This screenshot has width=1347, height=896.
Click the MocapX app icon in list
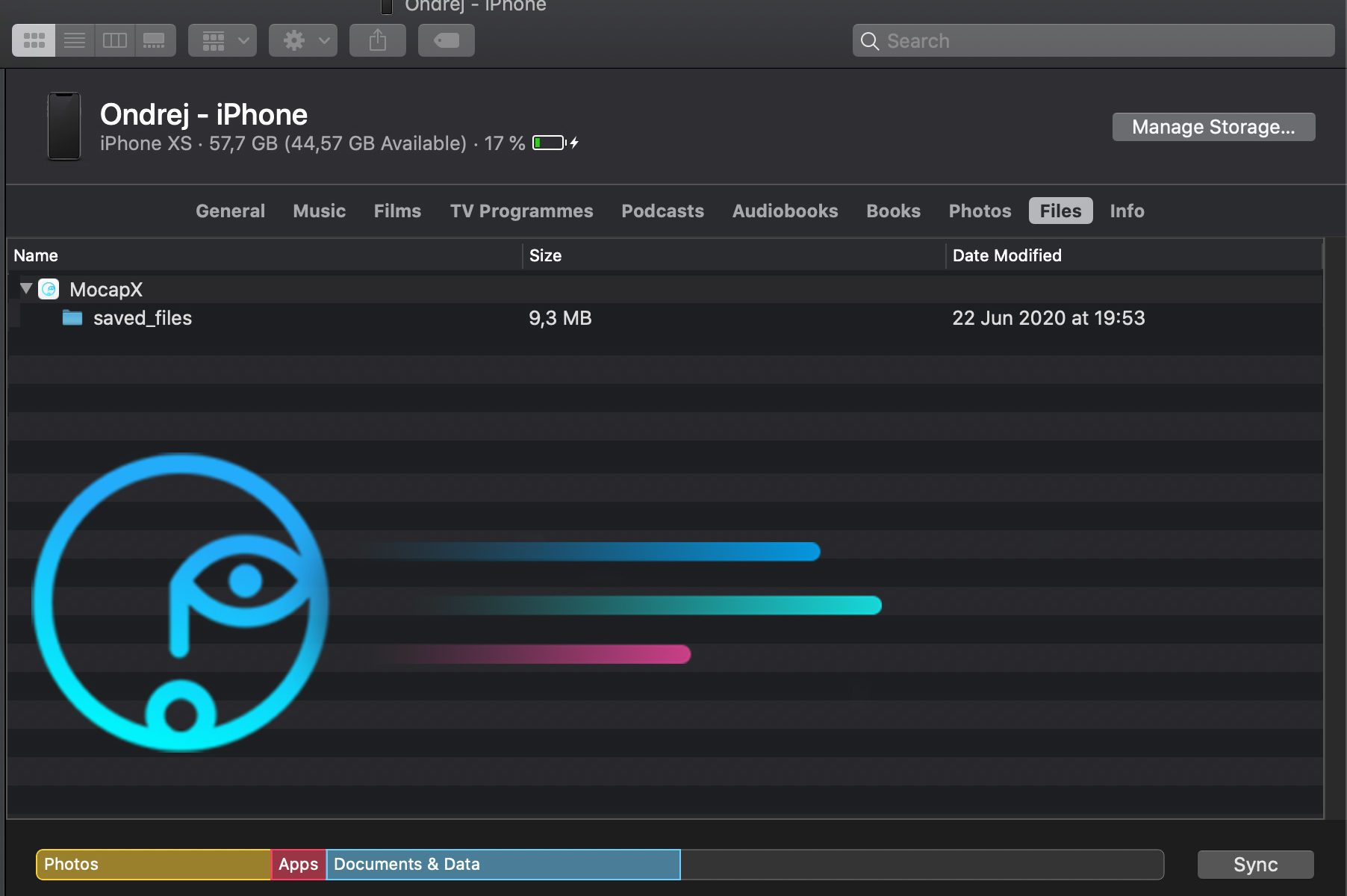point(49,289)
